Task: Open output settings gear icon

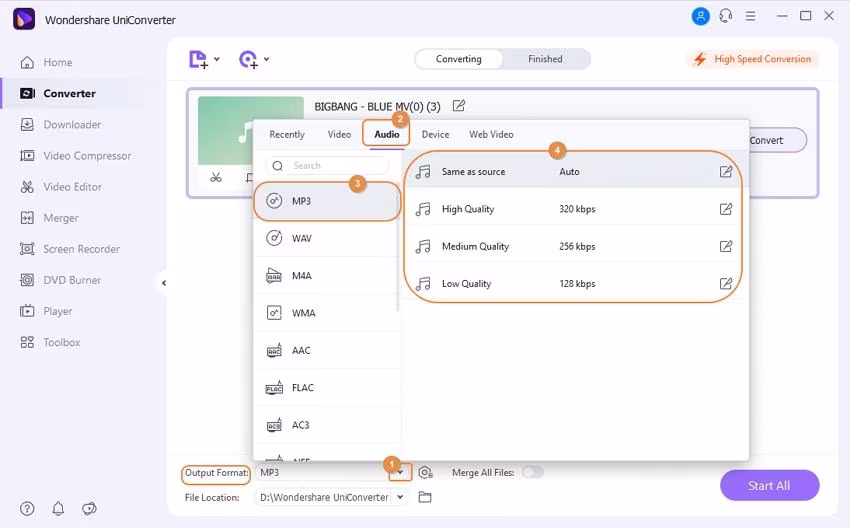Action: pos(426,473)
